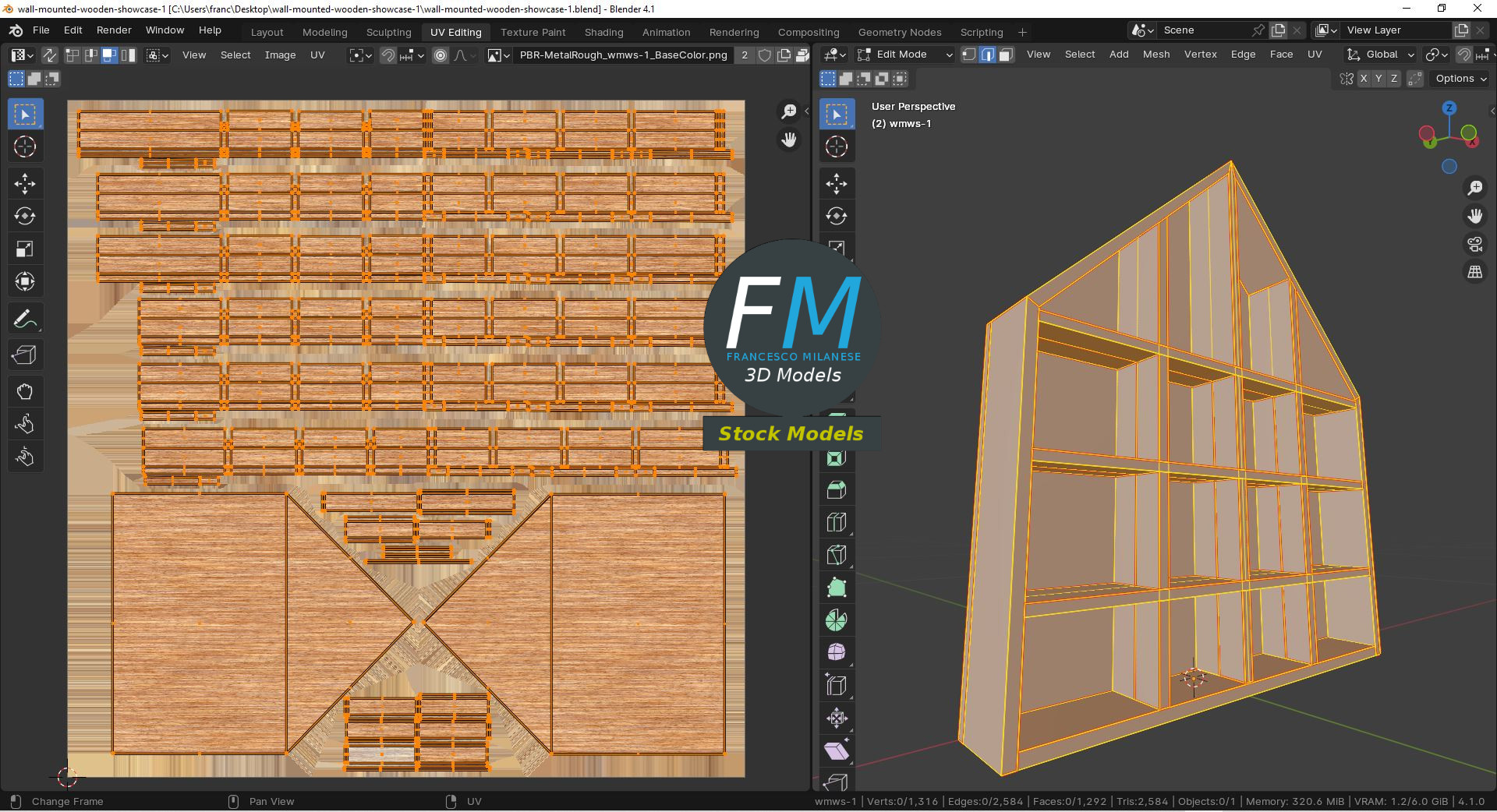Select the Select Box tool in UV editor
This screenshot has height=812, width=1497.
(25, 115)
